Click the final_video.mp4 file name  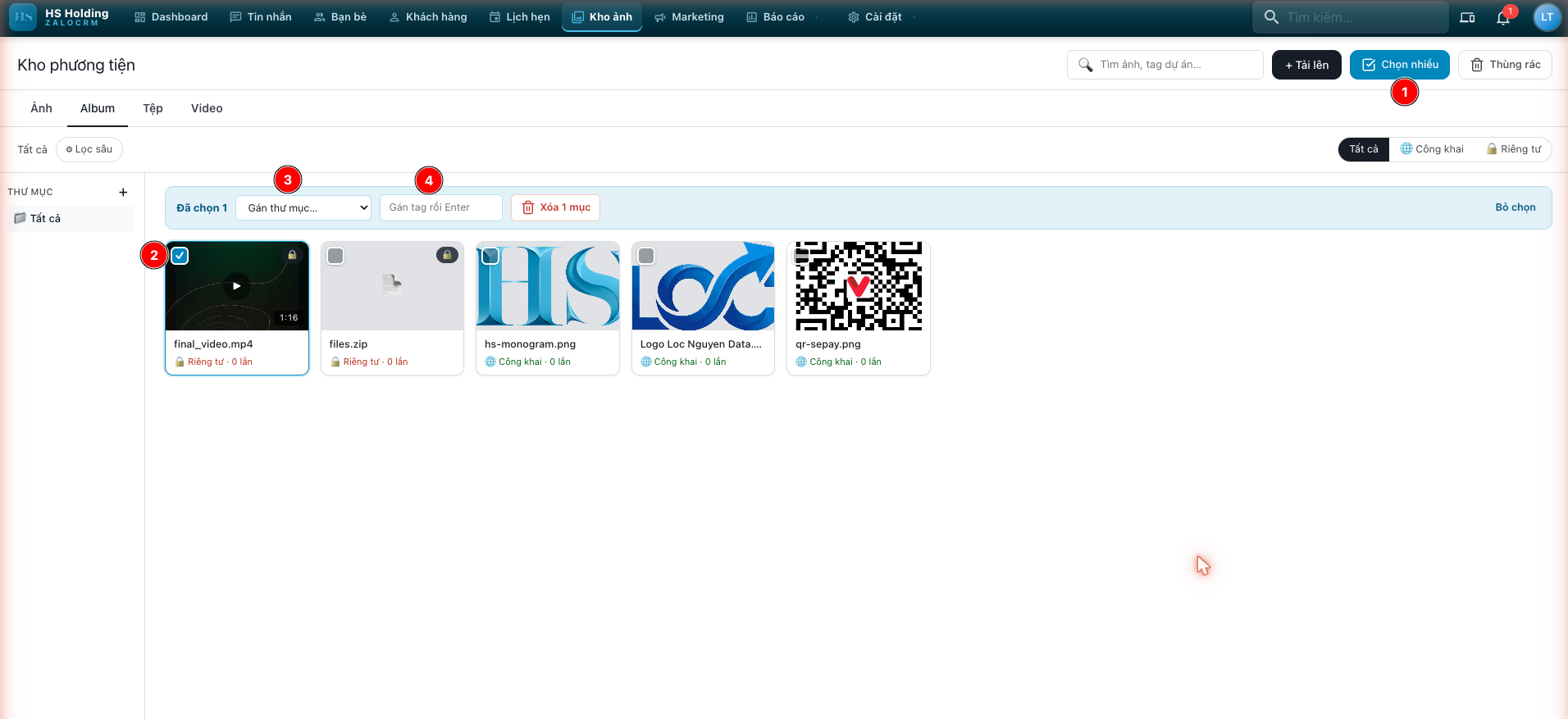click(213, 344)
